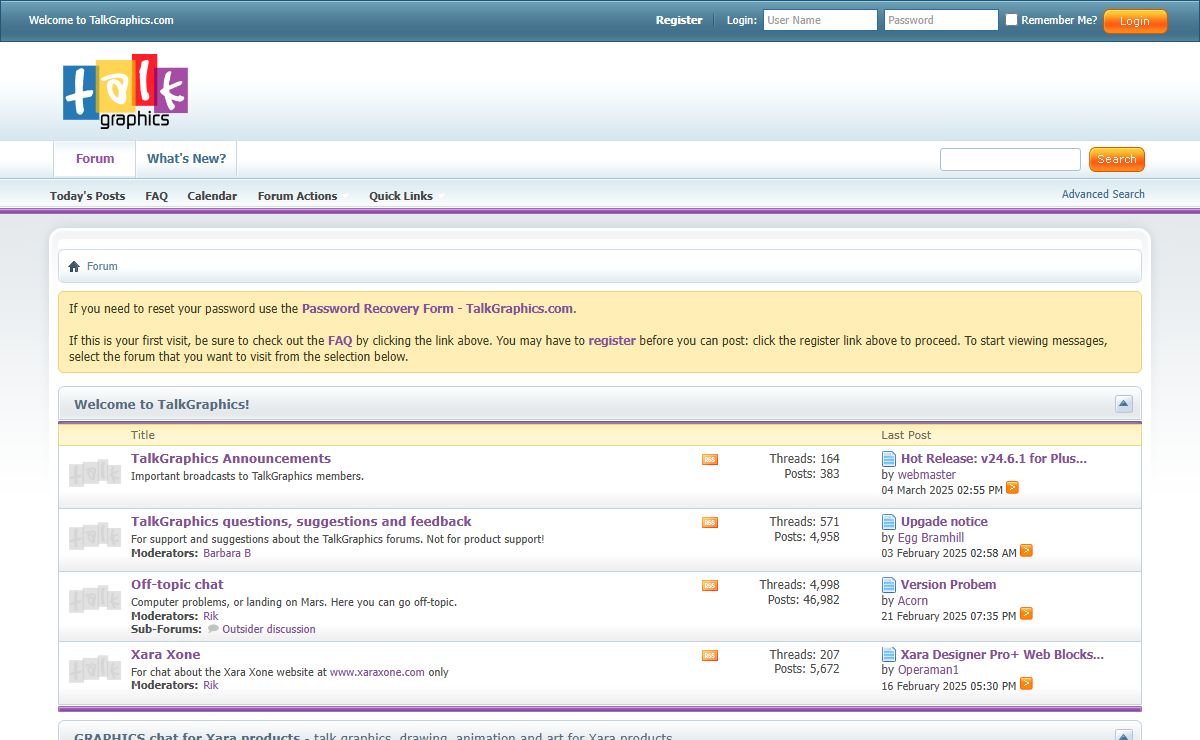Click the search text box

coord(1010,159)
